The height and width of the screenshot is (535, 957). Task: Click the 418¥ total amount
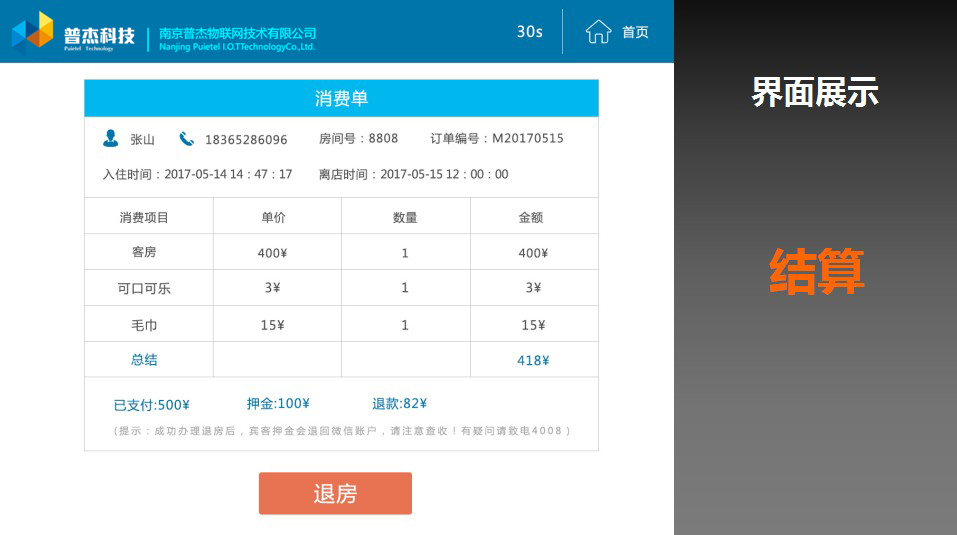pyautogui.click(x=532, y=361)
